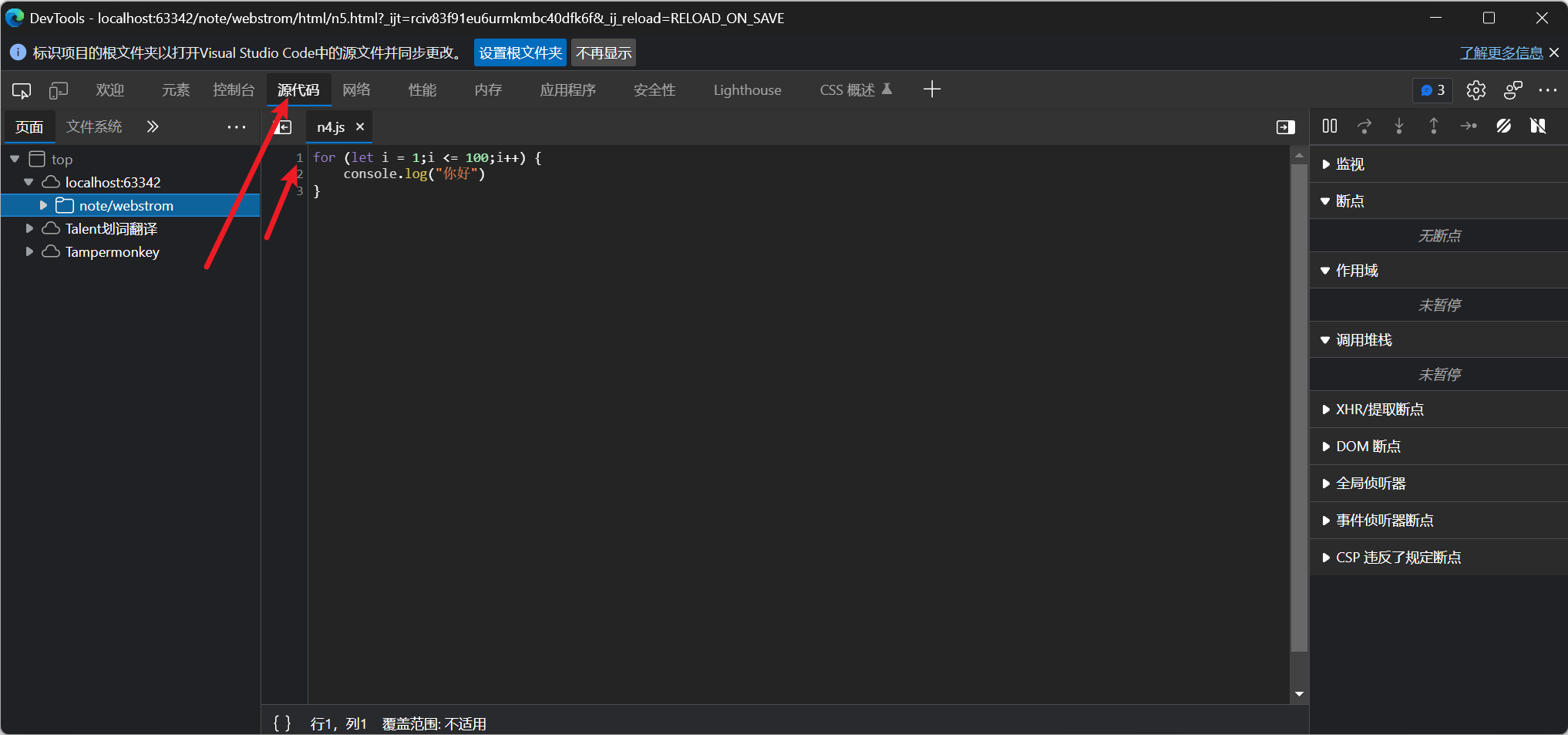Click the inspect element picker icon

[22, 90]
